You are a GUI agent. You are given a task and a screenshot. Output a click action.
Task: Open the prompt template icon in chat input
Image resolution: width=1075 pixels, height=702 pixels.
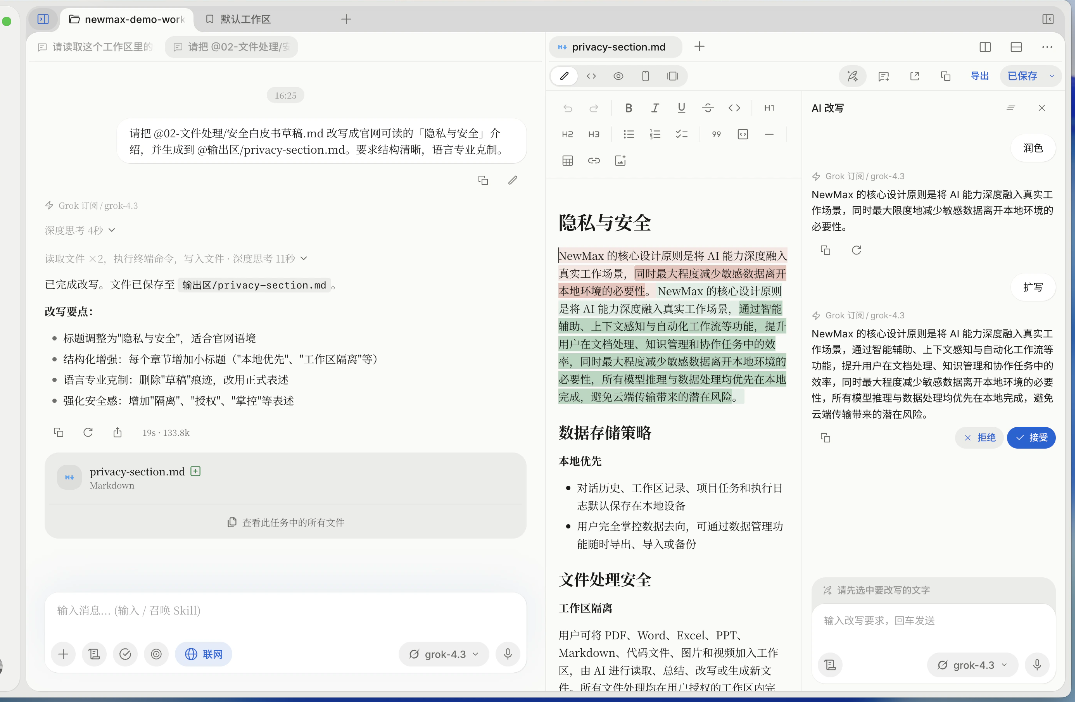pos(94,654)
